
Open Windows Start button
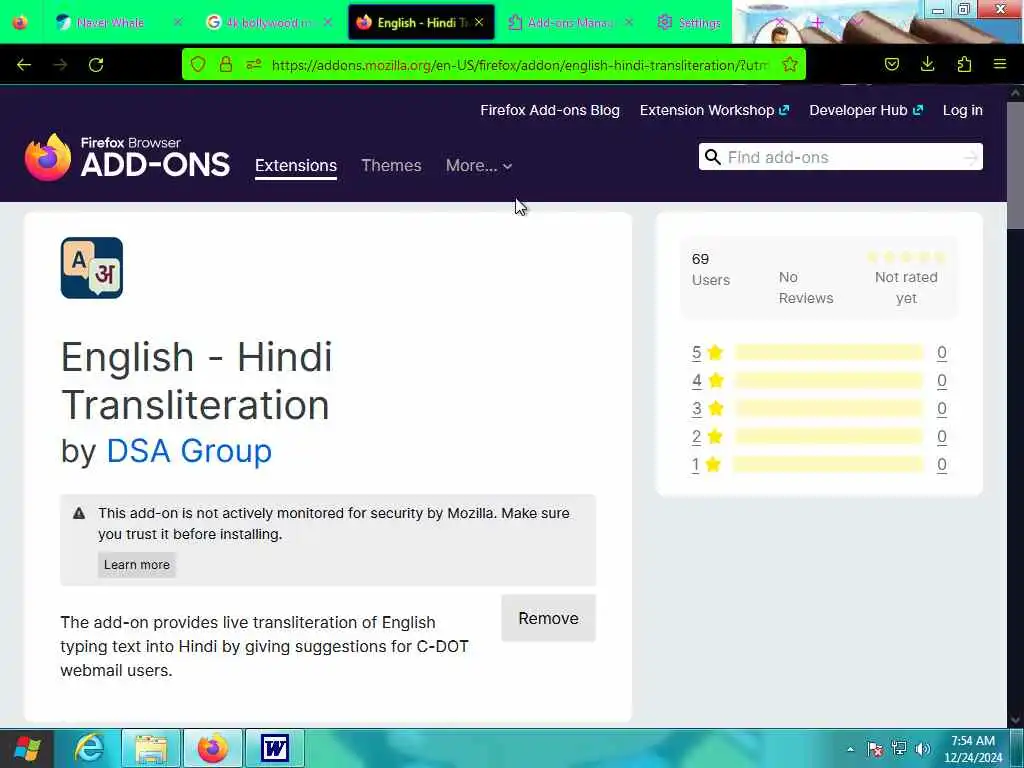click(27, 748)
